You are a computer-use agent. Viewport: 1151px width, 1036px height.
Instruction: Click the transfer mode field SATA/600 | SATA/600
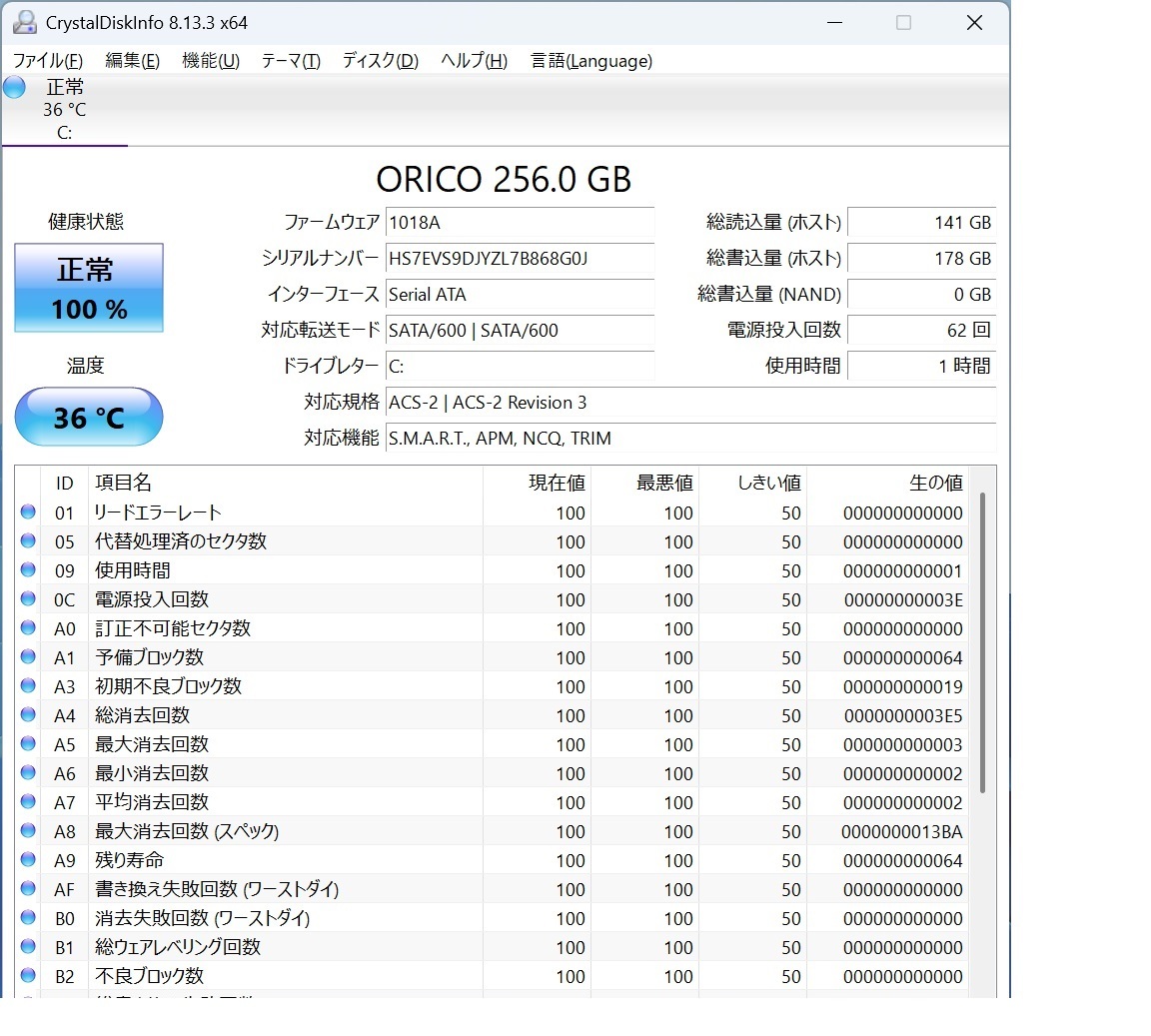[520, 331]
